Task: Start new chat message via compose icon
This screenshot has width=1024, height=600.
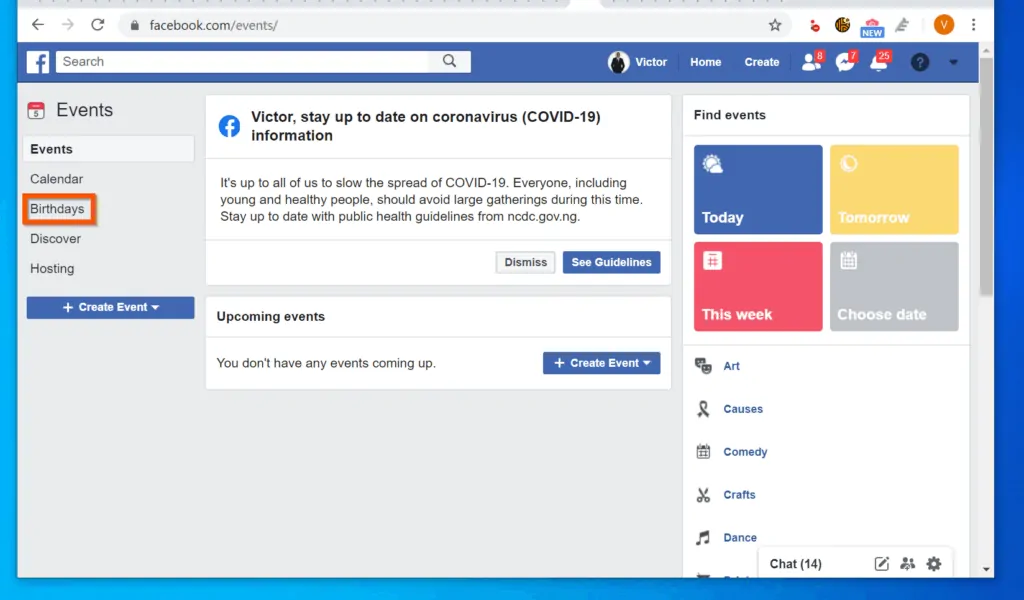Action: coord(882,563)
